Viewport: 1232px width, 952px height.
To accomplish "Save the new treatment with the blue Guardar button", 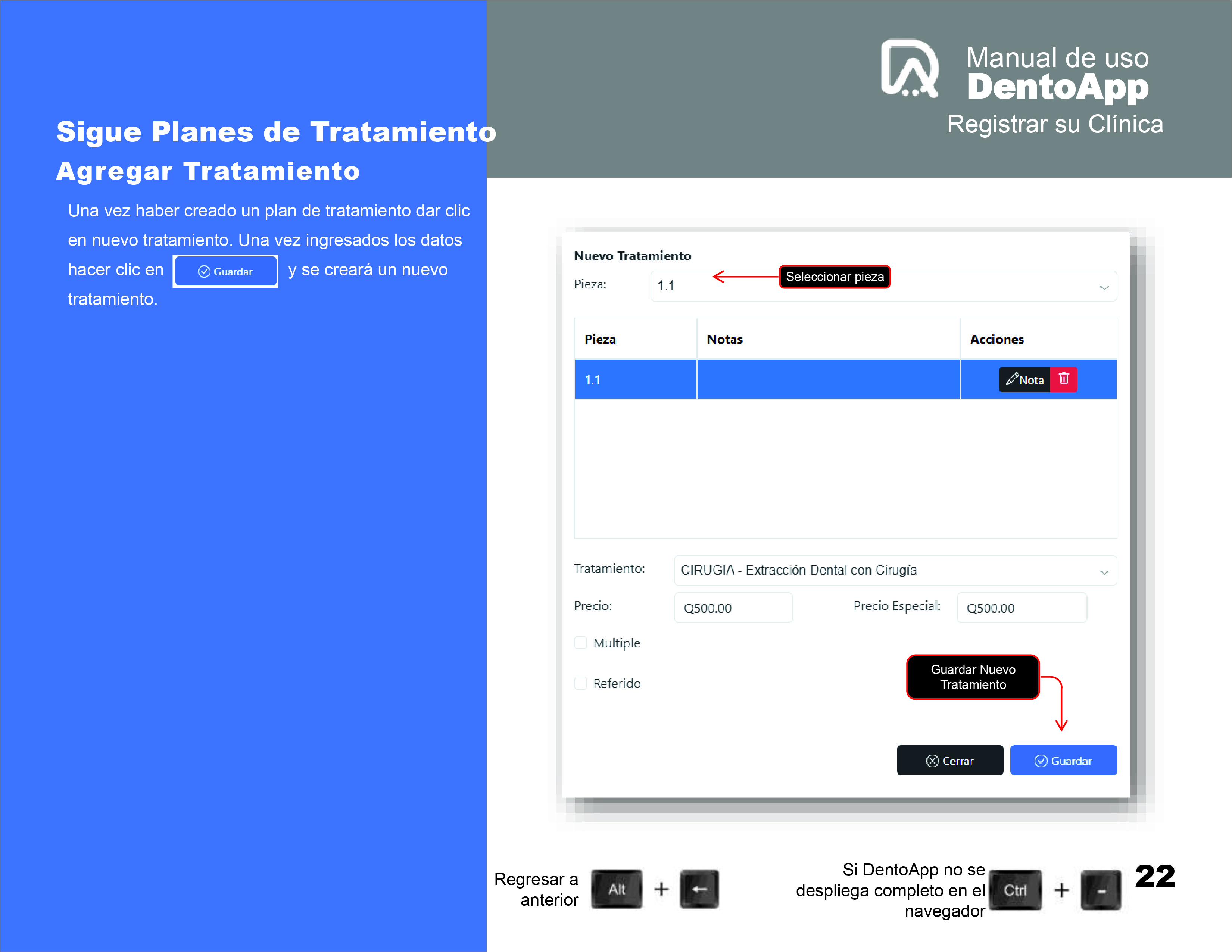I will tap(1063, 760).
